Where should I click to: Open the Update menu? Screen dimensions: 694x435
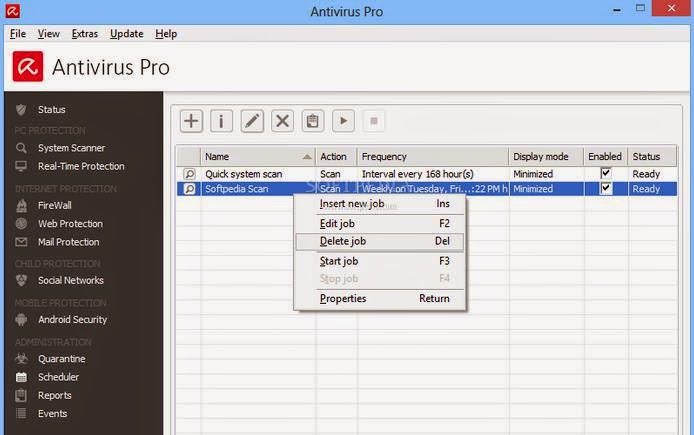point(127,34)
